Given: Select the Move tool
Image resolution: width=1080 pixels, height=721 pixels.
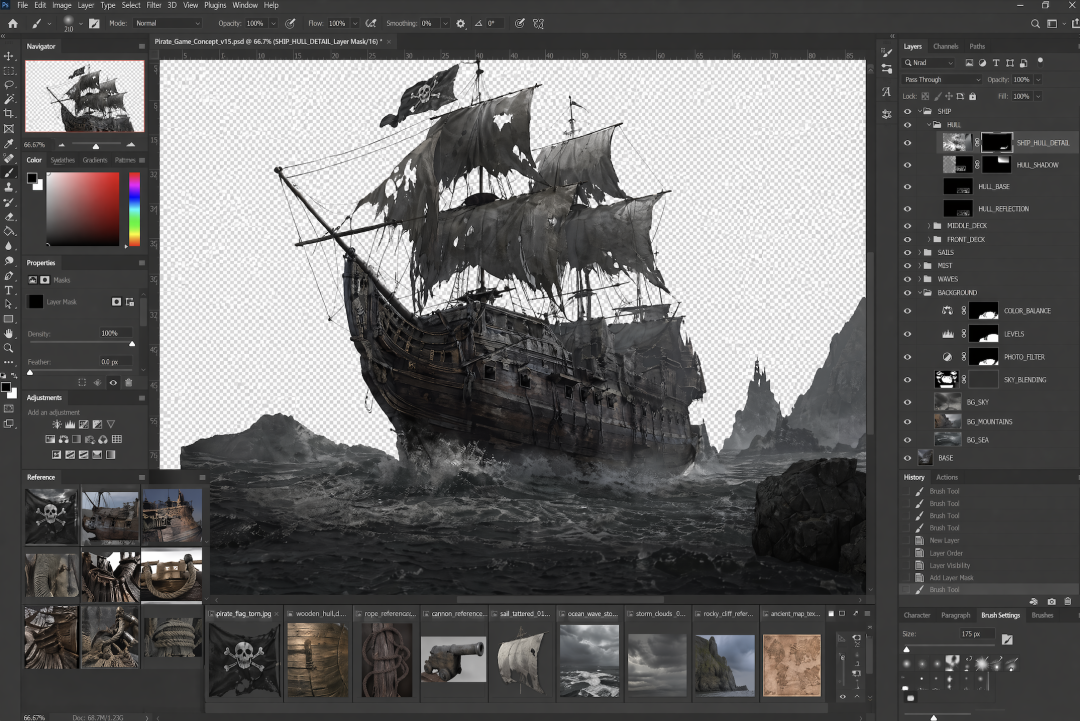Looking at the screenshot, I should 9,56.
